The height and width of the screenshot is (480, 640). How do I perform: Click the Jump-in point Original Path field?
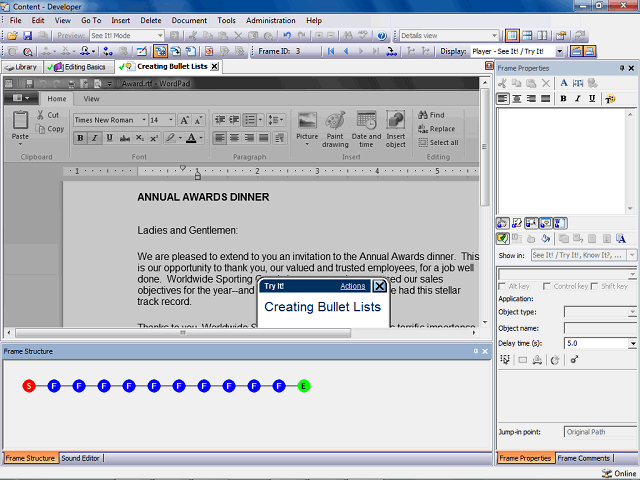(600, 432)
